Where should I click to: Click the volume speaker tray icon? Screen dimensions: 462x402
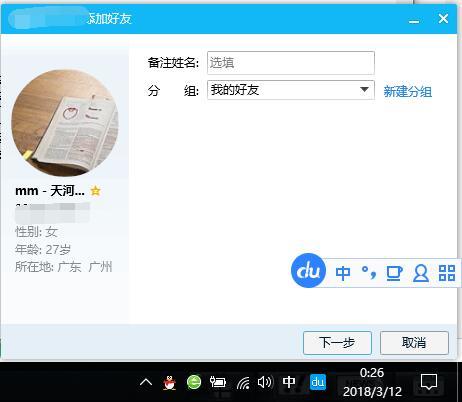coord(265,382)
